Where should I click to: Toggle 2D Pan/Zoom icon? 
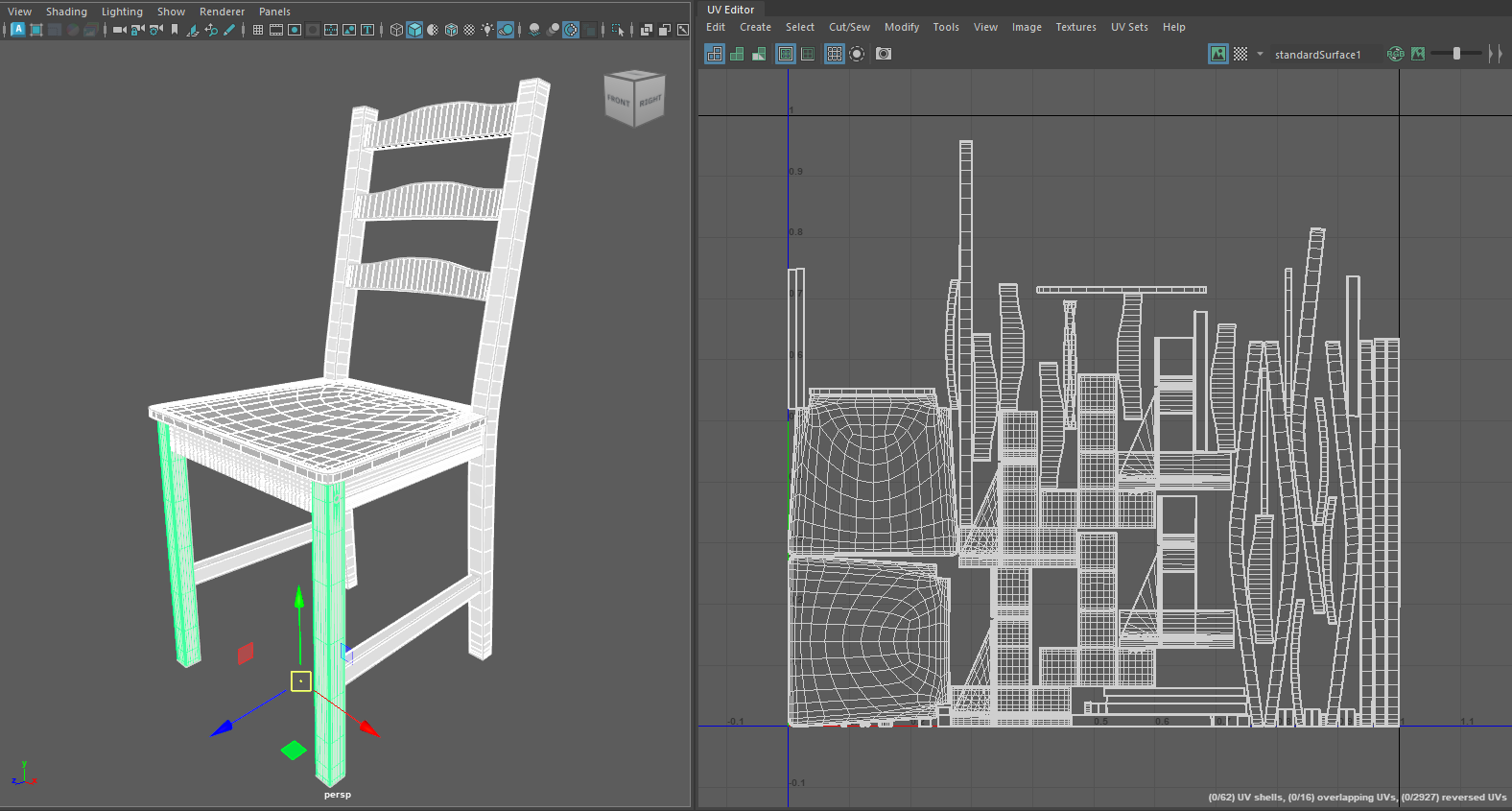[211, 30]
